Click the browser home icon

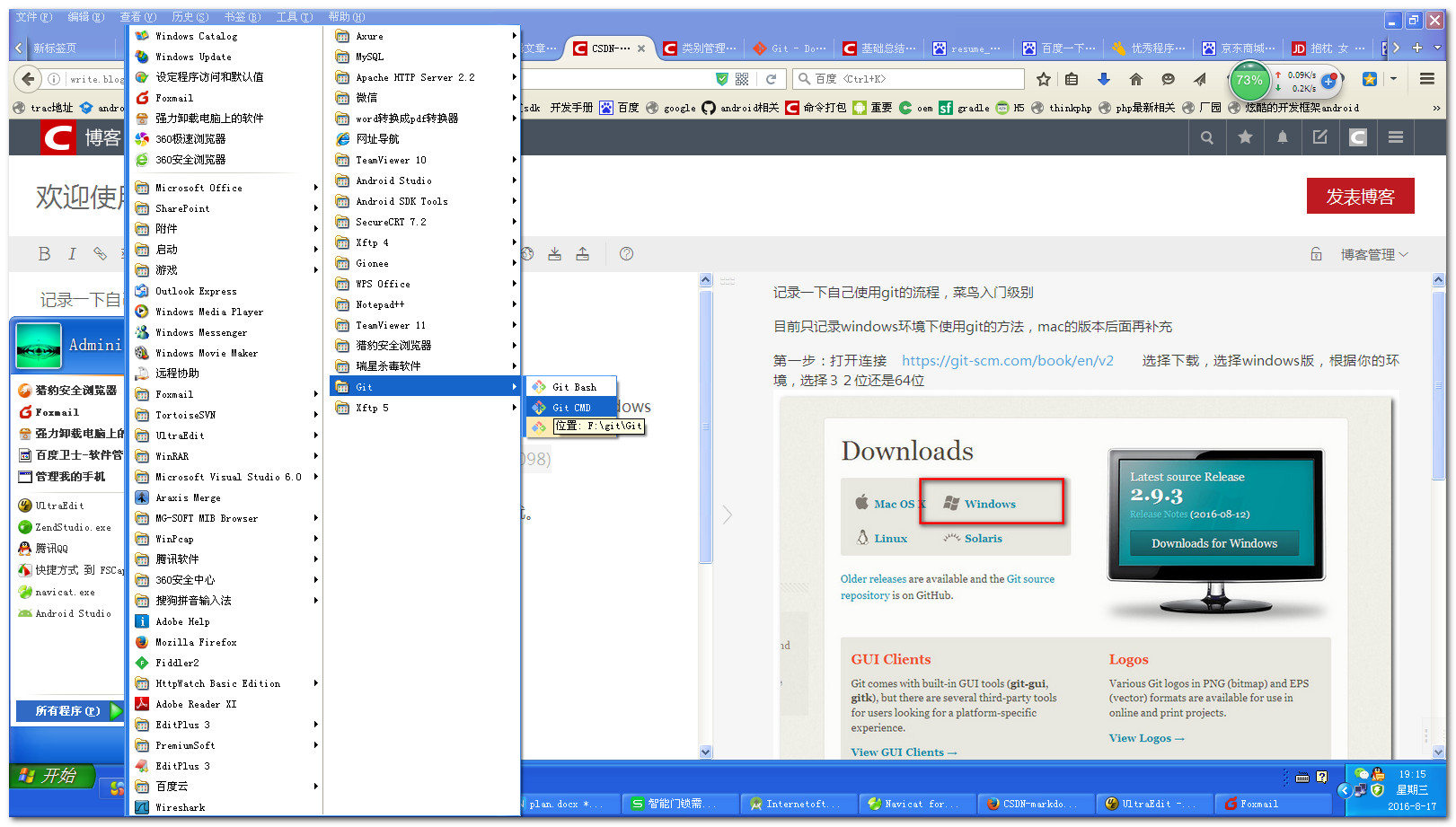1136,79
